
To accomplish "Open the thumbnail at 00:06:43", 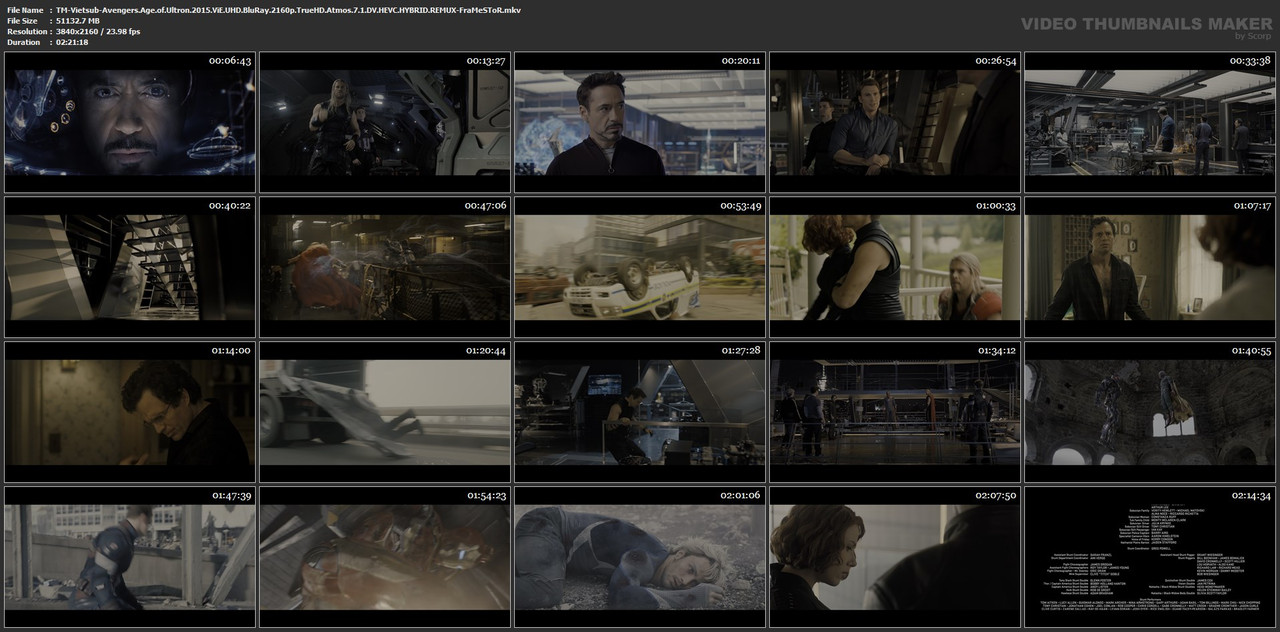I will 130,122.
